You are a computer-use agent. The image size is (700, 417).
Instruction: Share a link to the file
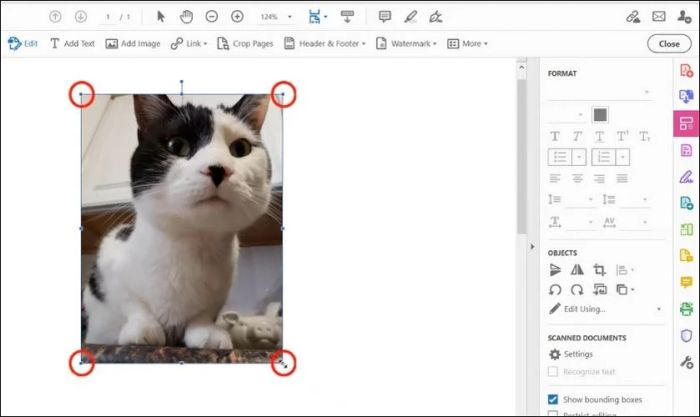click(633, 17)
